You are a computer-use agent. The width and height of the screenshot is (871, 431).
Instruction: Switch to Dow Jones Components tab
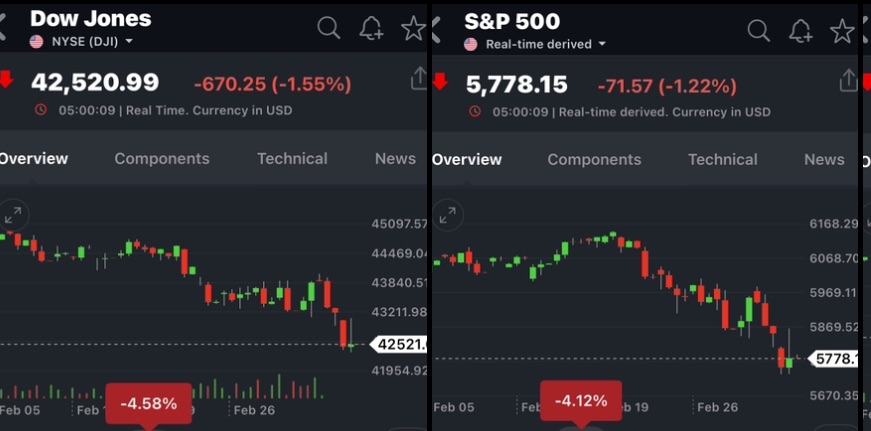pos(162,158)
